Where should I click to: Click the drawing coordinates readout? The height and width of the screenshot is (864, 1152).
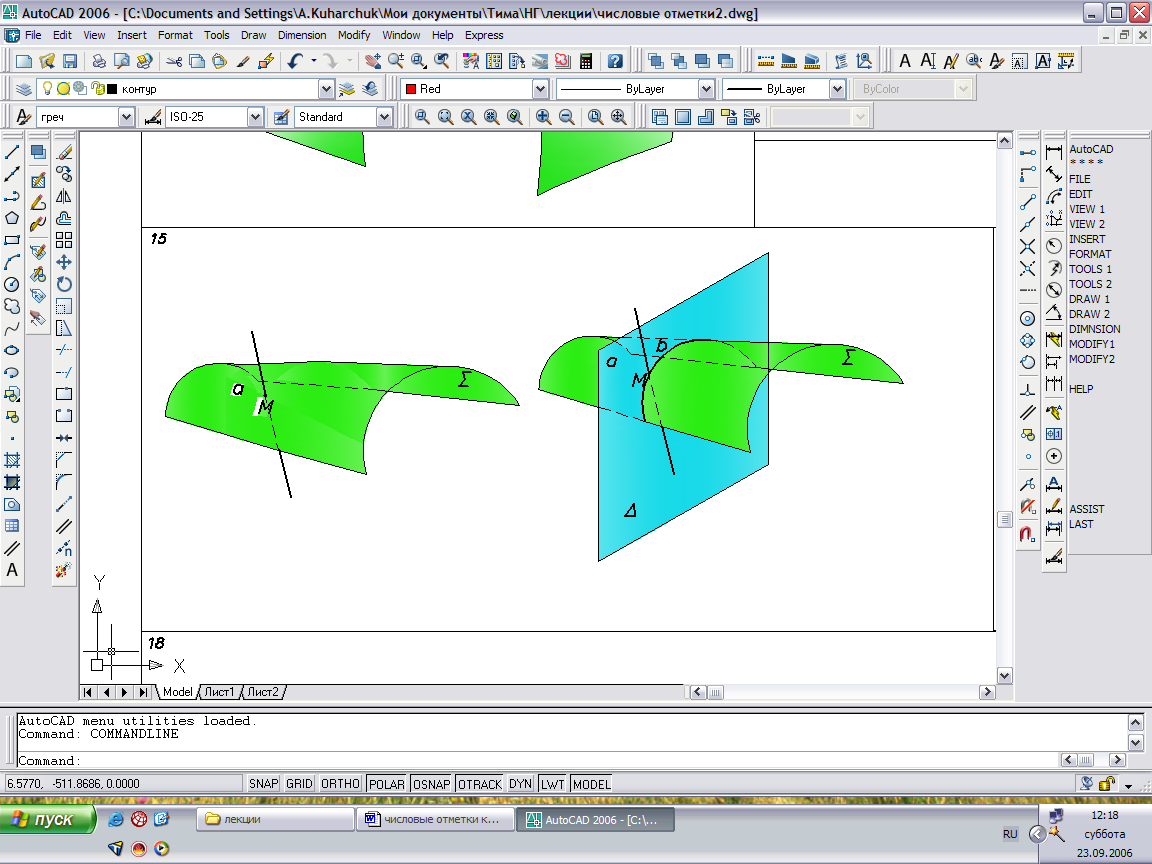(123, 784)
